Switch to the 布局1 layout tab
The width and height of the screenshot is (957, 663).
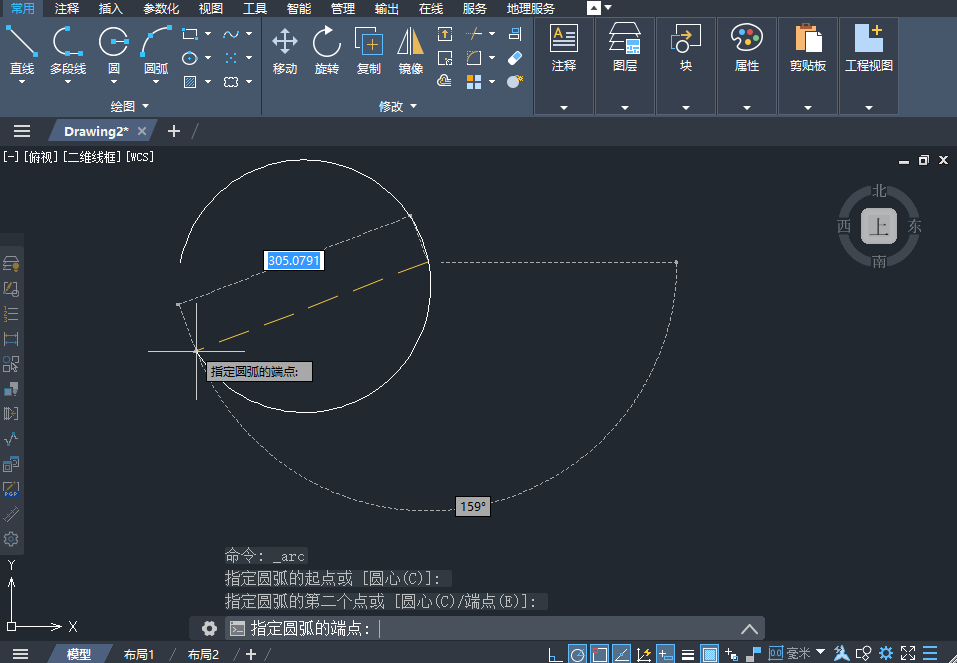point(139,654)
